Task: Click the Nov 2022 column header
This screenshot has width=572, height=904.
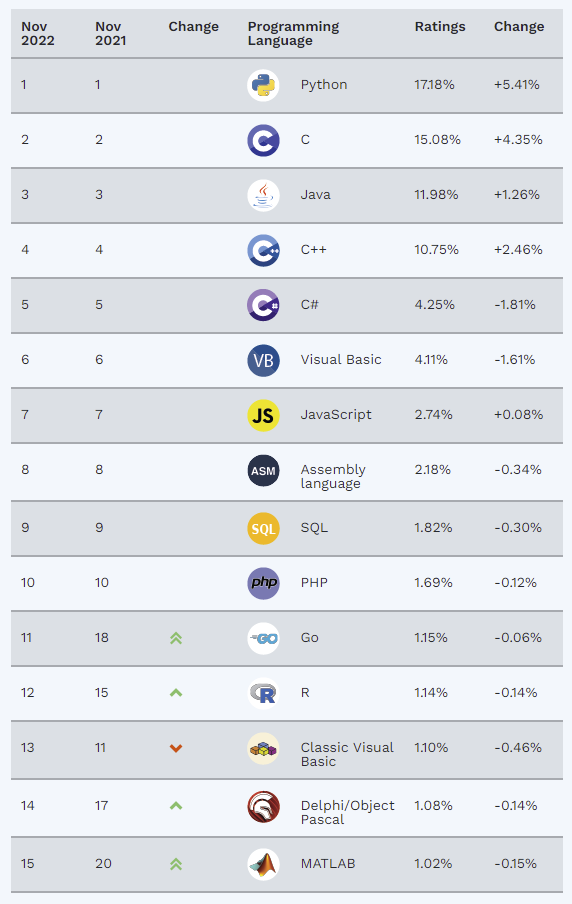Action: [38, 33]
